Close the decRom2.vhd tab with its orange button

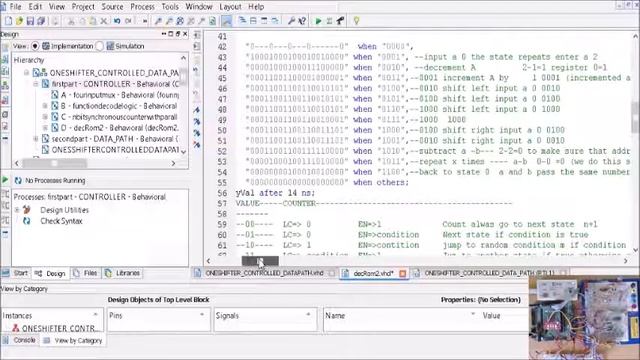(402, 273)
